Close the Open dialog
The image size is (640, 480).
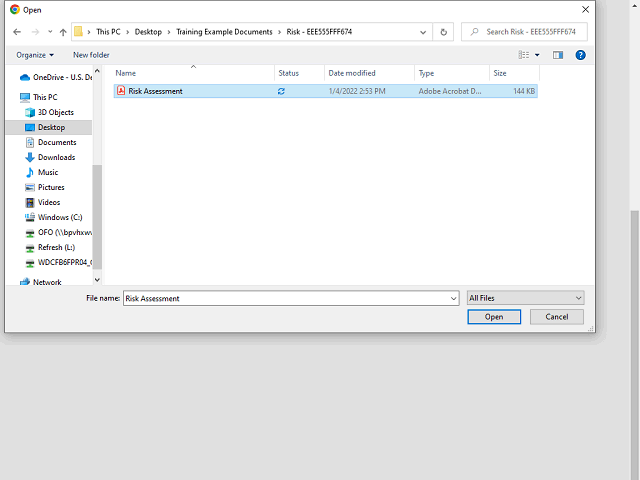click(x=585, y=9)
